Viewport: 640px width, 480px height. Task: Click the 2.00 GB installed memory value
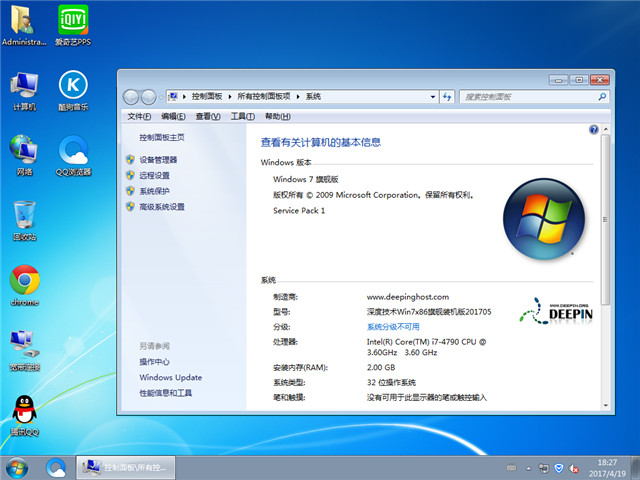pyautogui.click(x=381, y=367)
